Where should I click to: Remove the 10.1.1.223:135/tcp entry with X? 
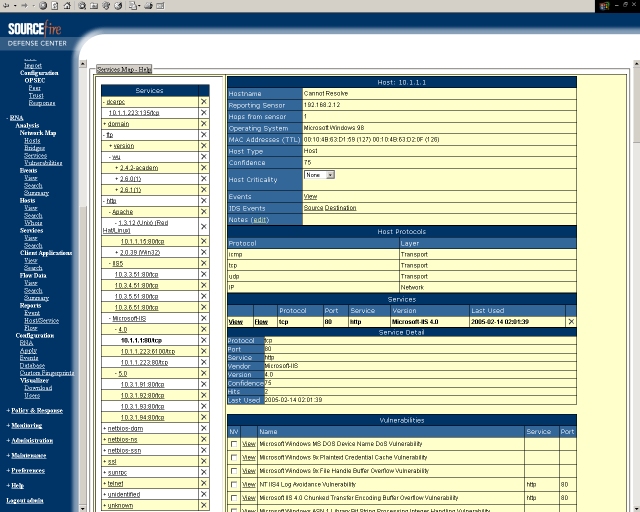coord(204,113)
